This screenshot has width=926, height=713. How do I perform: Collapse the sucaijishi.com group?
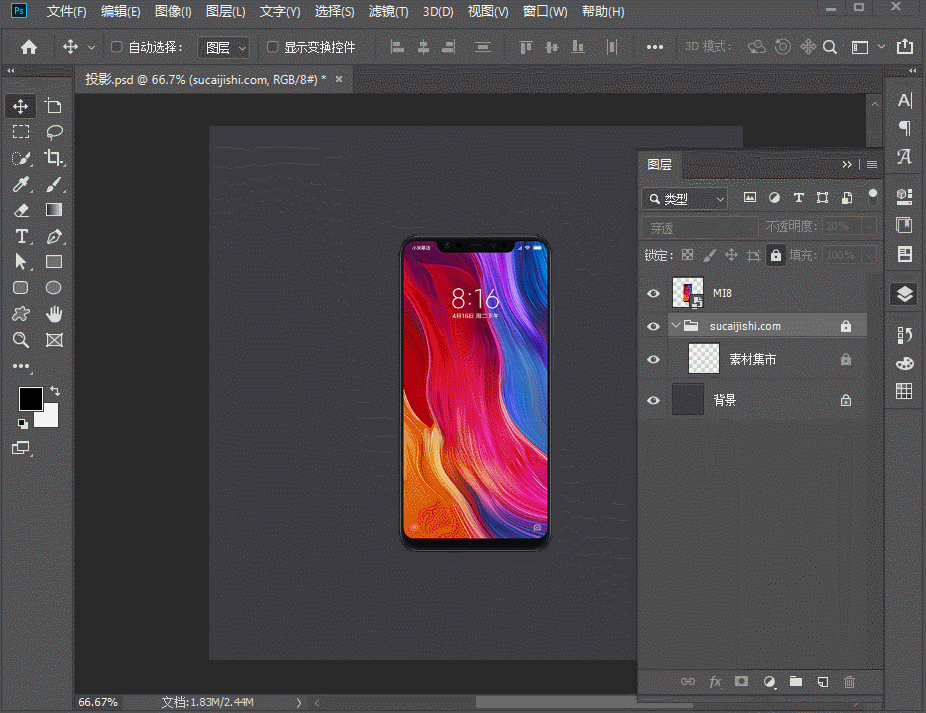(x=676, y=325)
